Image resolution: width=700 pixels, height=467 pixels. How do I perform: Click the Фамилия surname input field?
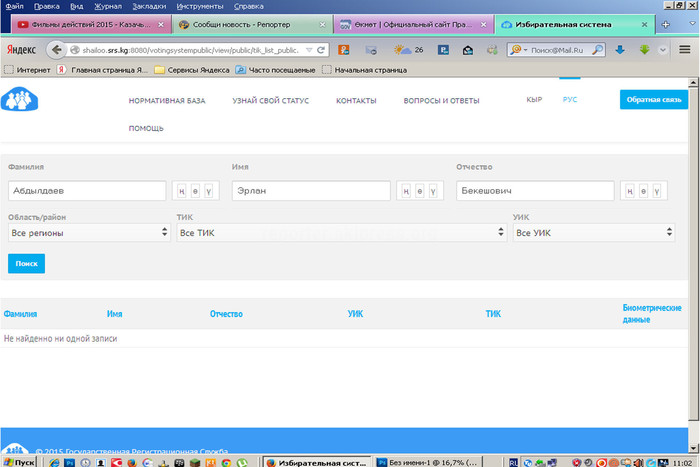point(87,190)
